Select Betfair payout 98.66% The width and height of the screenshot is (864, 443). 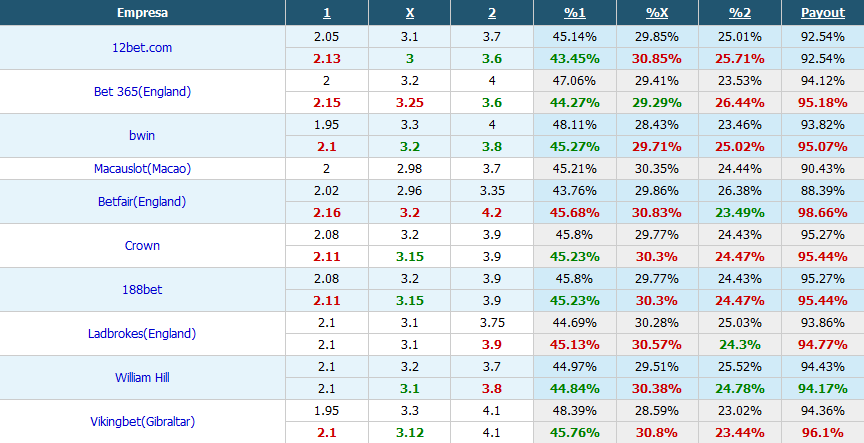tap(823, 213)
